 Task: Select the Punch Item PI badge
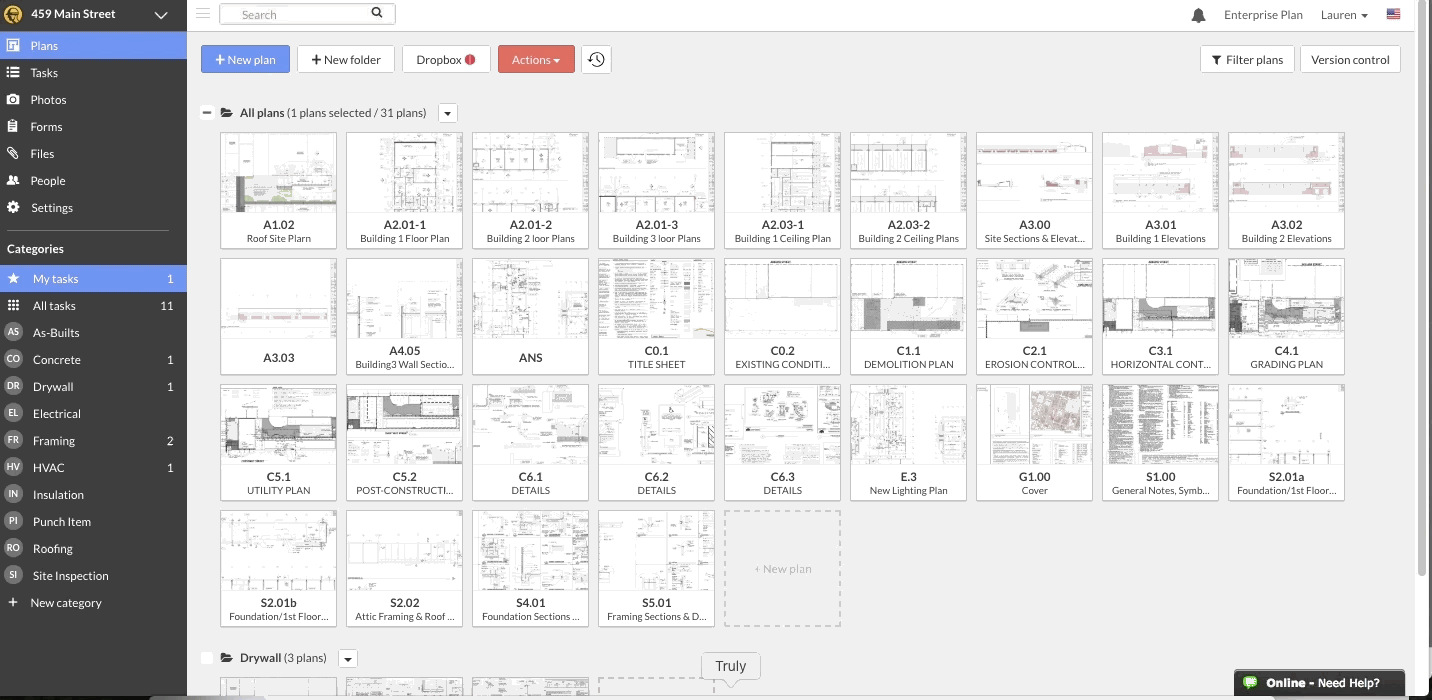click(x=13, y=521)
